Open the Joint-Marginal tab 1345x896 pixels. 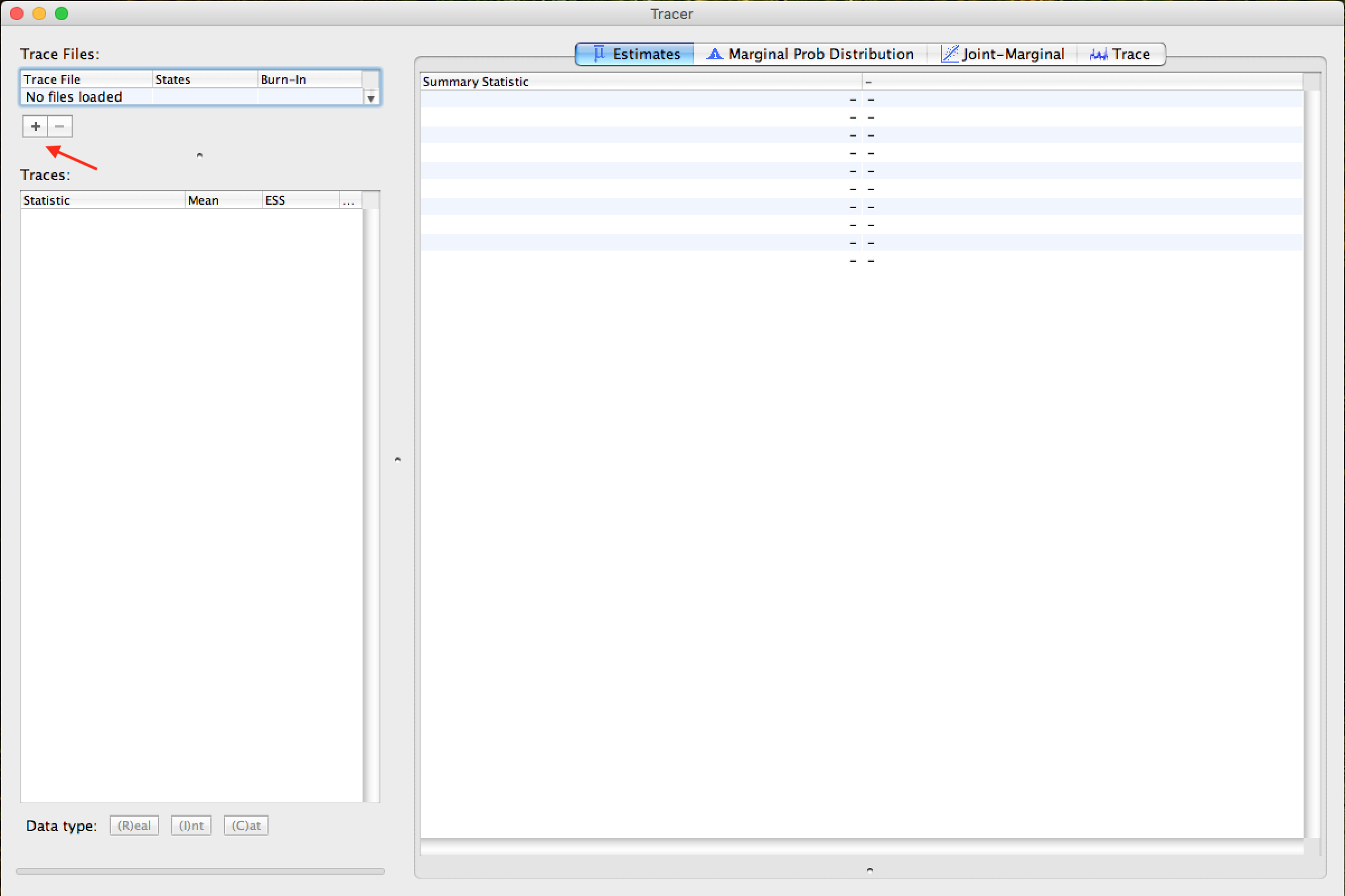[x=1002, y=54]
